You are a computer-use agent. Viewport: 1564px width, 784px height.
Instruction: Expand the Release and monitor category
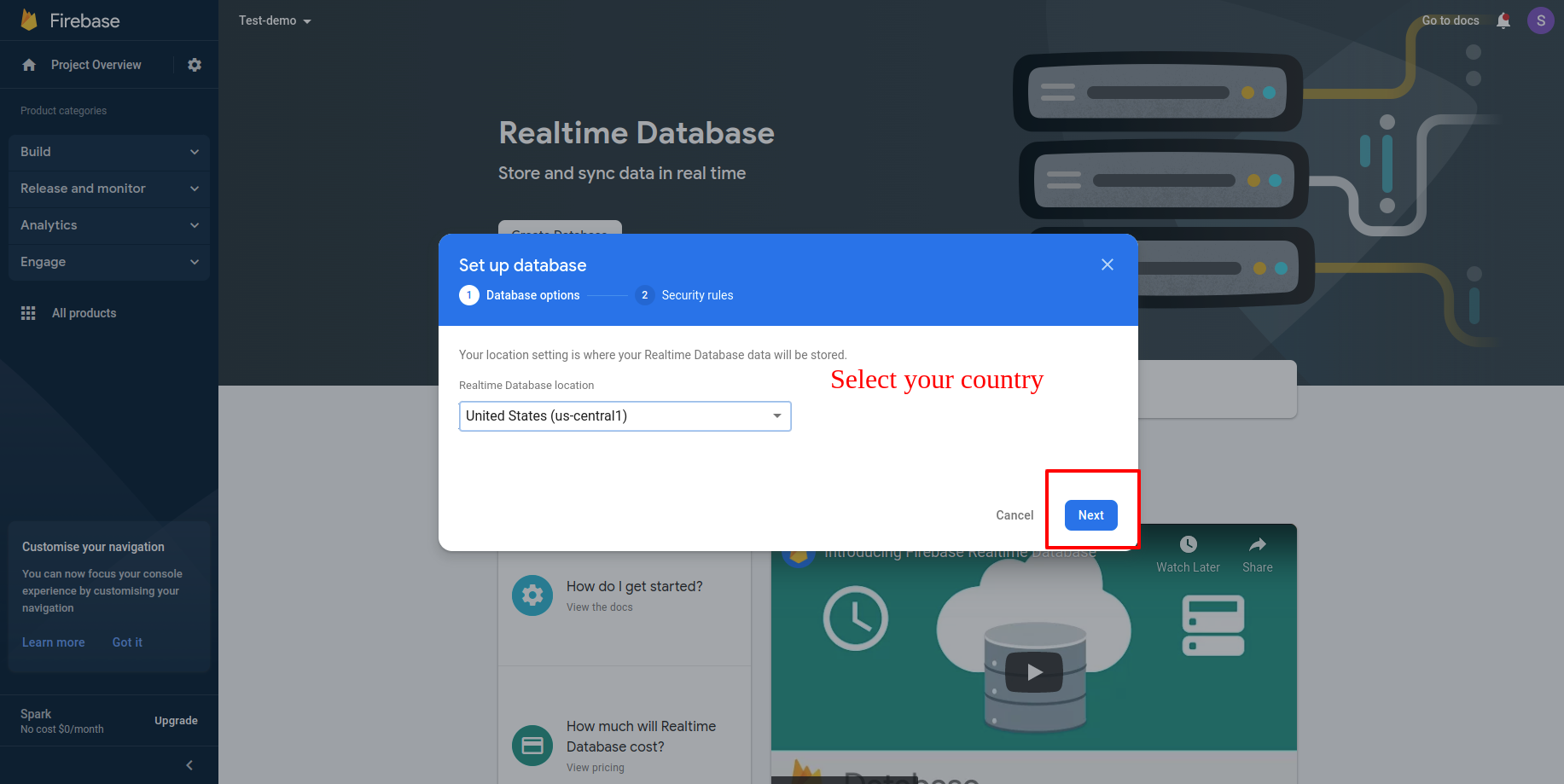coord(109,189)
